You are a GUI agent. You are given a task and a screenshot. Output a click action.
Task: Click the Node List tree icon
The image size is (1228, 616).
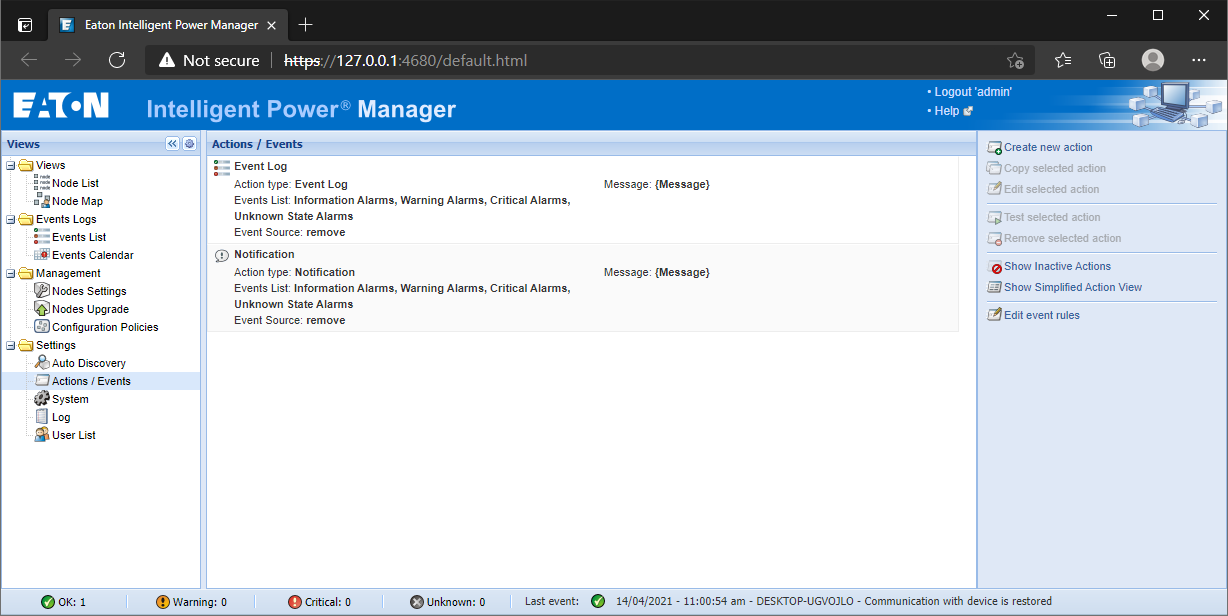pyautogui.click(x=42, y=183)
